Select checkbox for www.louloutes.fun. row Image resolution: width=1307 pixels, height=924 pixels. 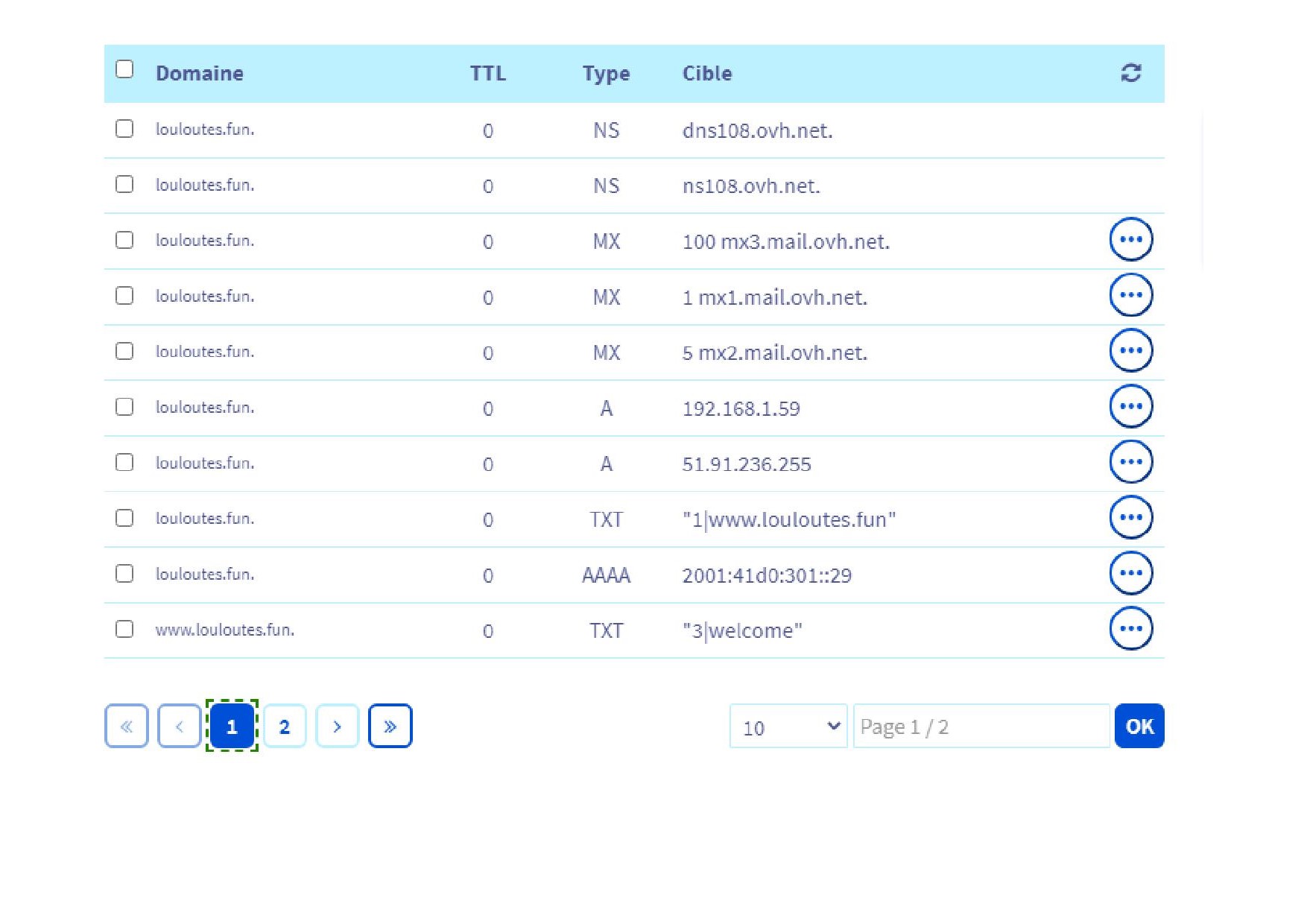tap(124, 629)
